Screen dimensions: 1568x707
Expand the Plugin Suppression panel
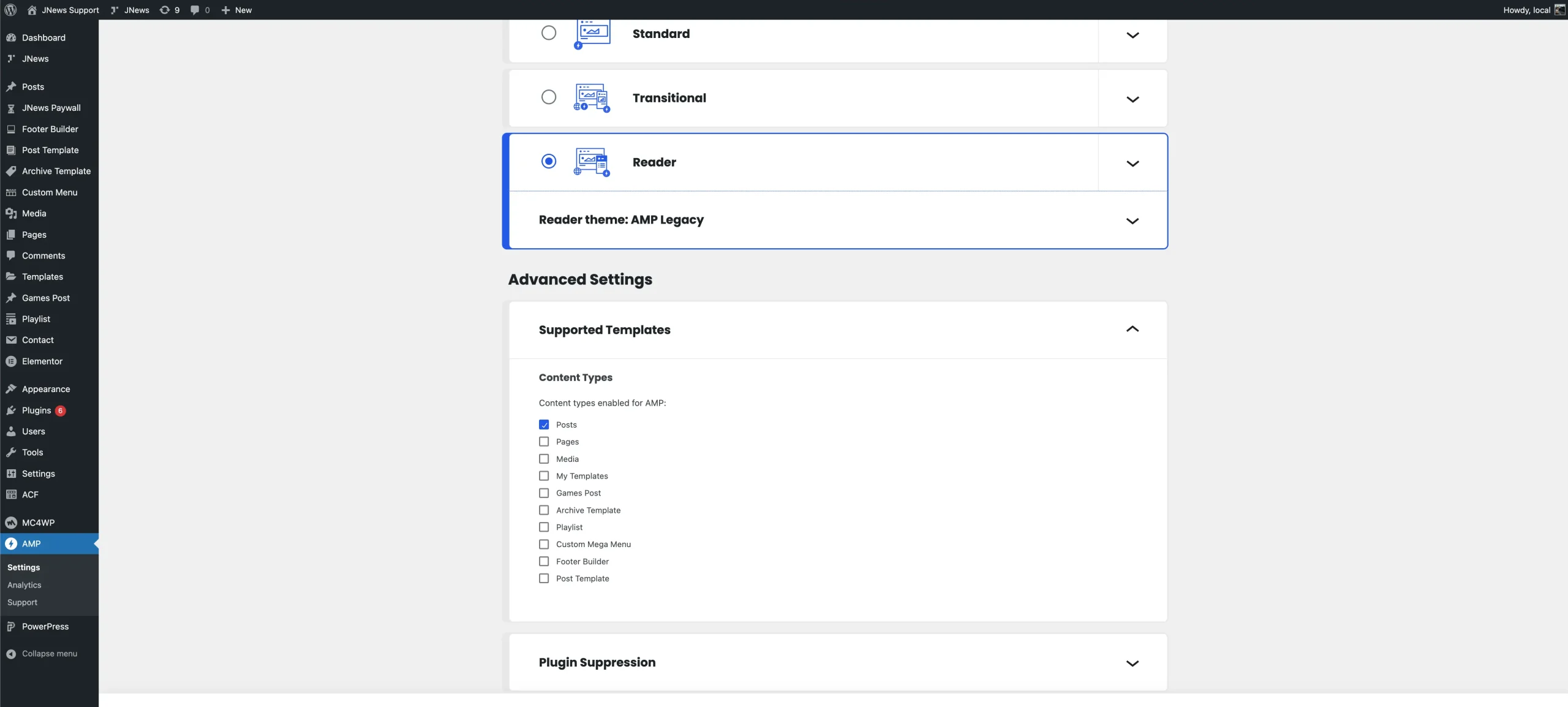point(1132,663)
